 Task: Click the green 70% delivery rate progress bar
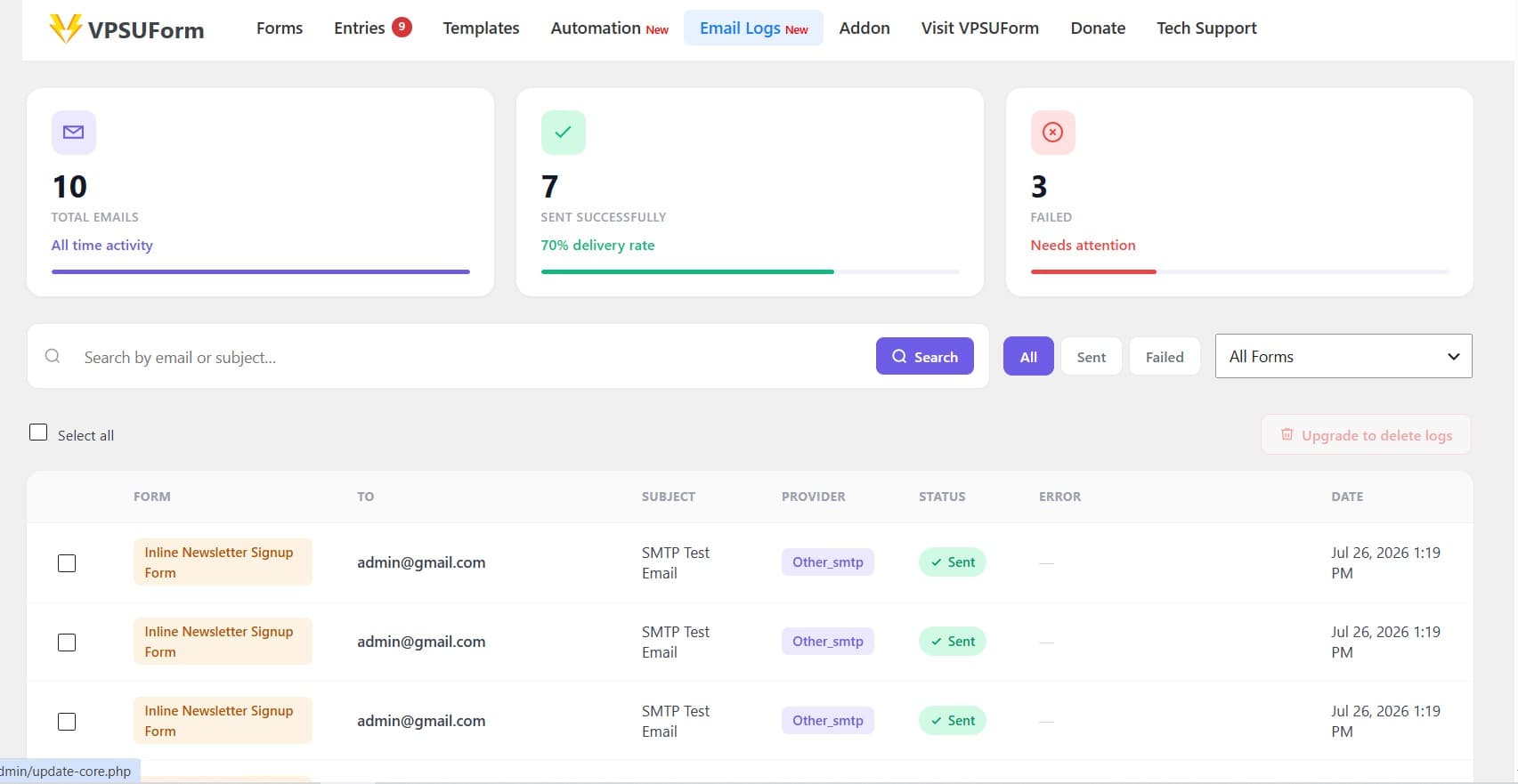click(687, 271)
